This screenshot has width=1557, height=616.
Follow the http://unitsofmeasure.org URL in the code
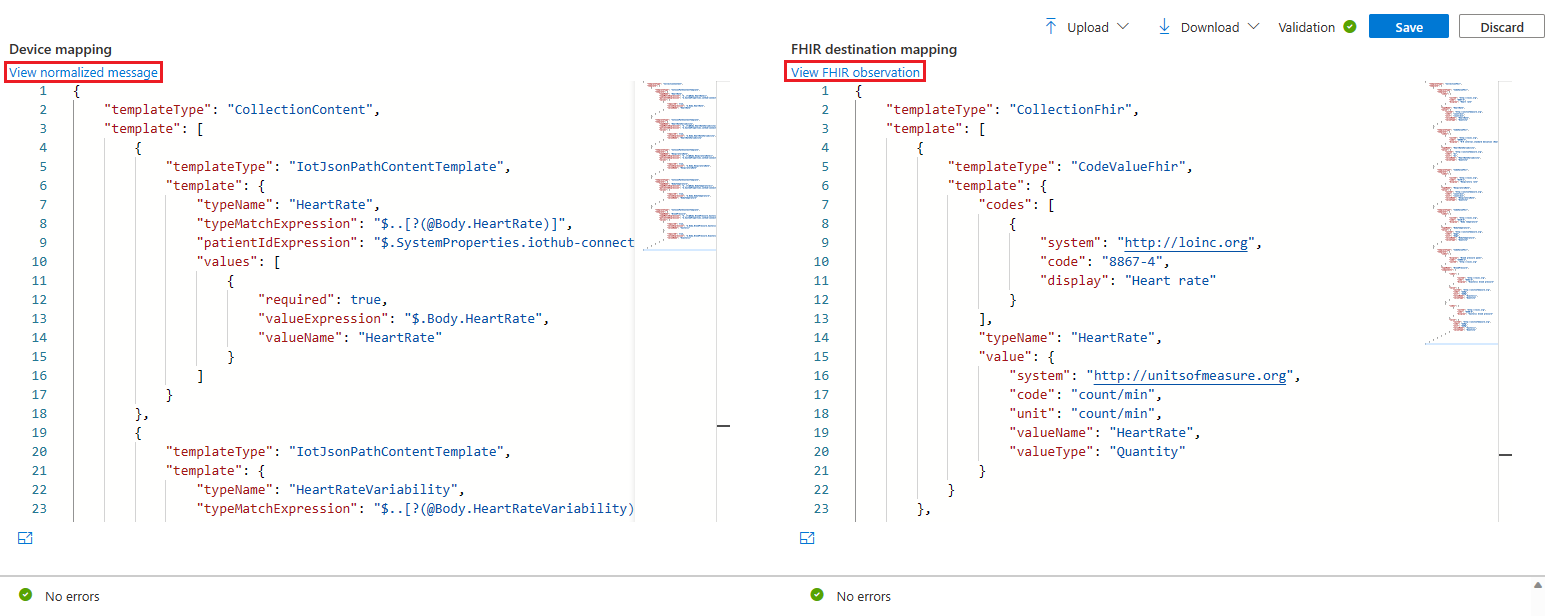1190,376
